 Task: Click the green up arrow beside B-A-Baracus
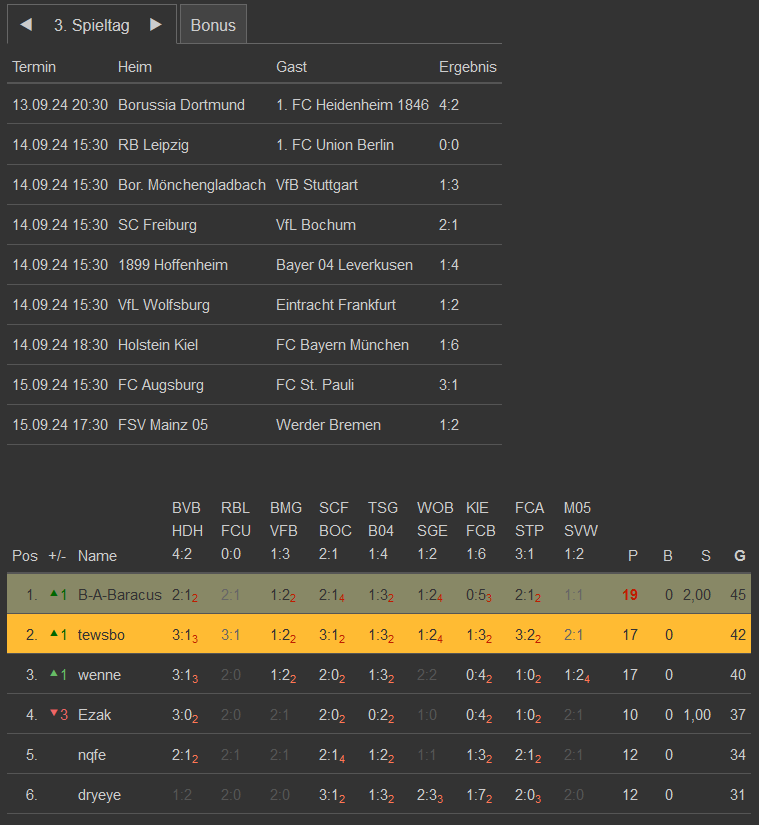pyautogui.click(x=54, y=594)
